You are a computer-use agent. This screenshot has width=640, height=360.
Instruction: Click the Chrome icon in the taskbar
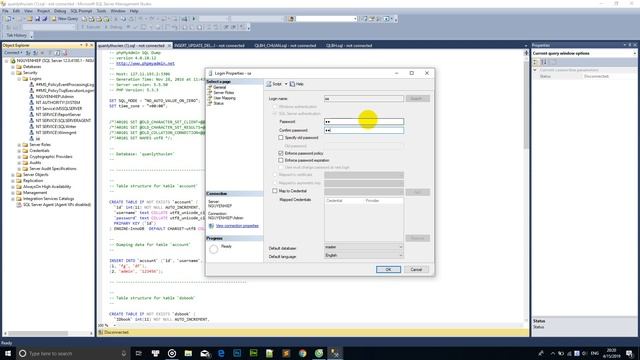(302, 353)
